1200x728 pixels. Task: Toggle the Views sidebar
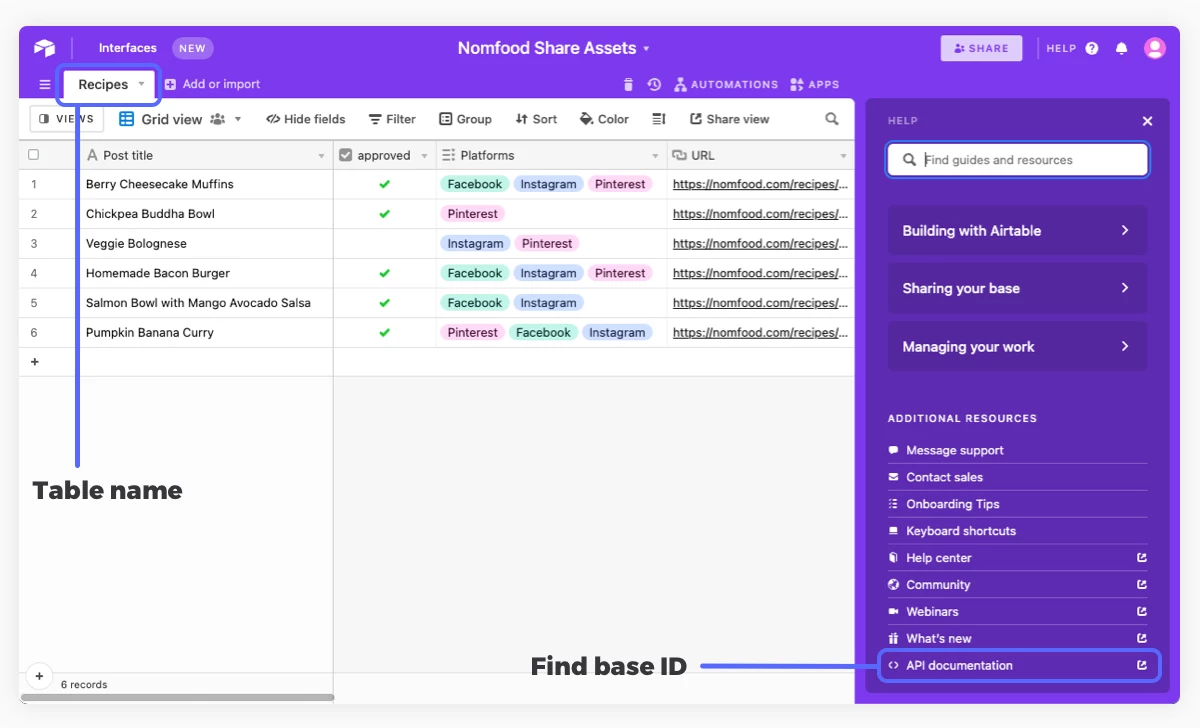(67, 119)
